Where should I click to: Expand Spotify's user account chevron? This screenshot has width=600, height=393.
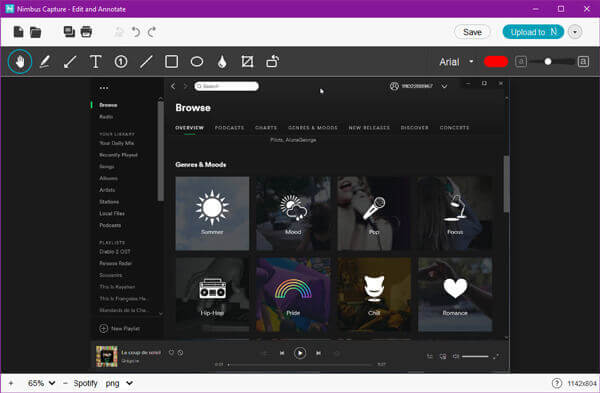pyautogui.click(x=444, y=86)
